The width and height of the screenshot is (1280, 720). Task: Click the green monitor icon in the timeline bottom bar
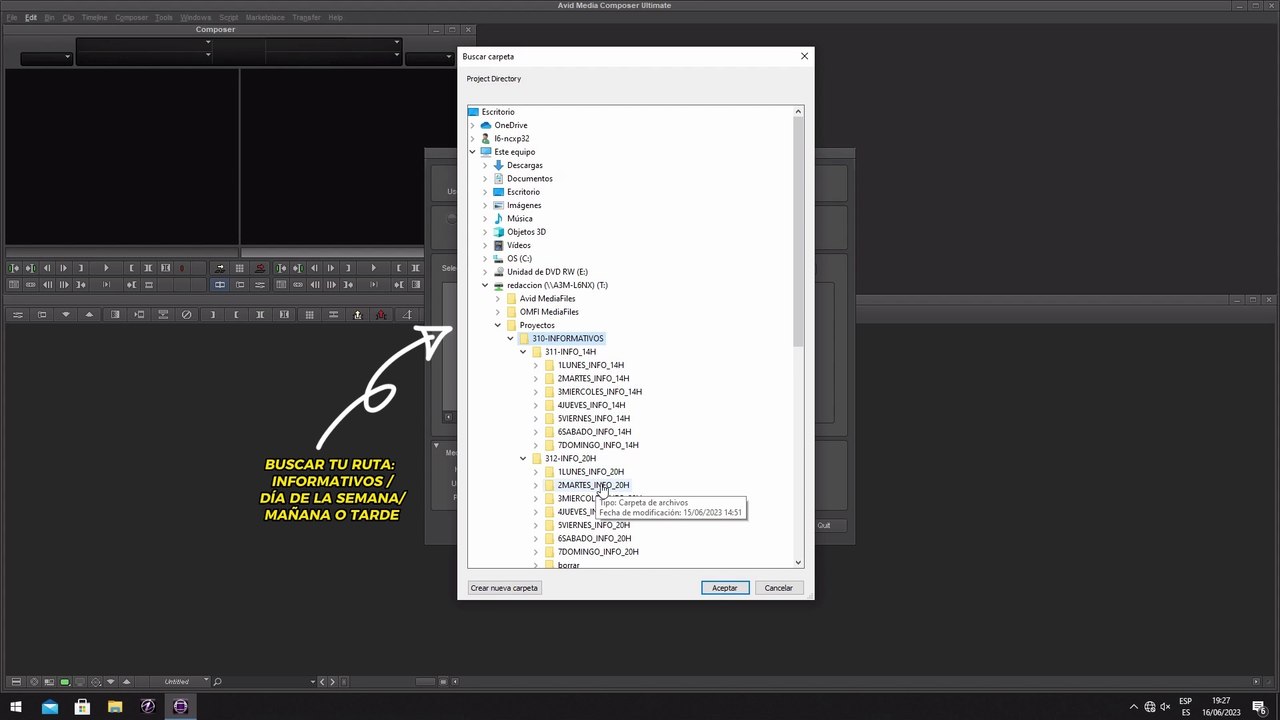(65, 682)
